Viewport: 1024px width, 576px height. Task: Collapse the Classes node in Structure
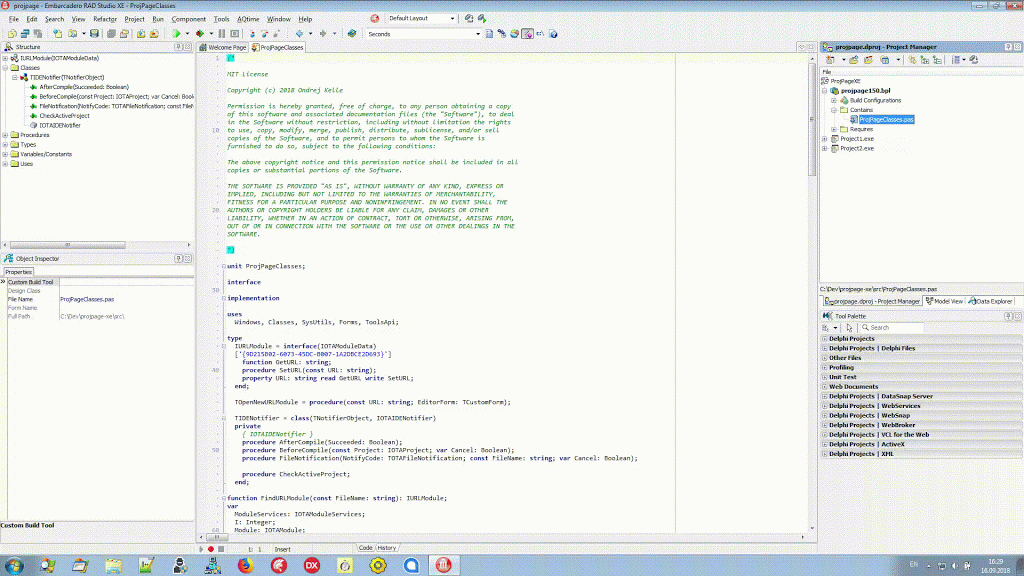tap(5, 68)
